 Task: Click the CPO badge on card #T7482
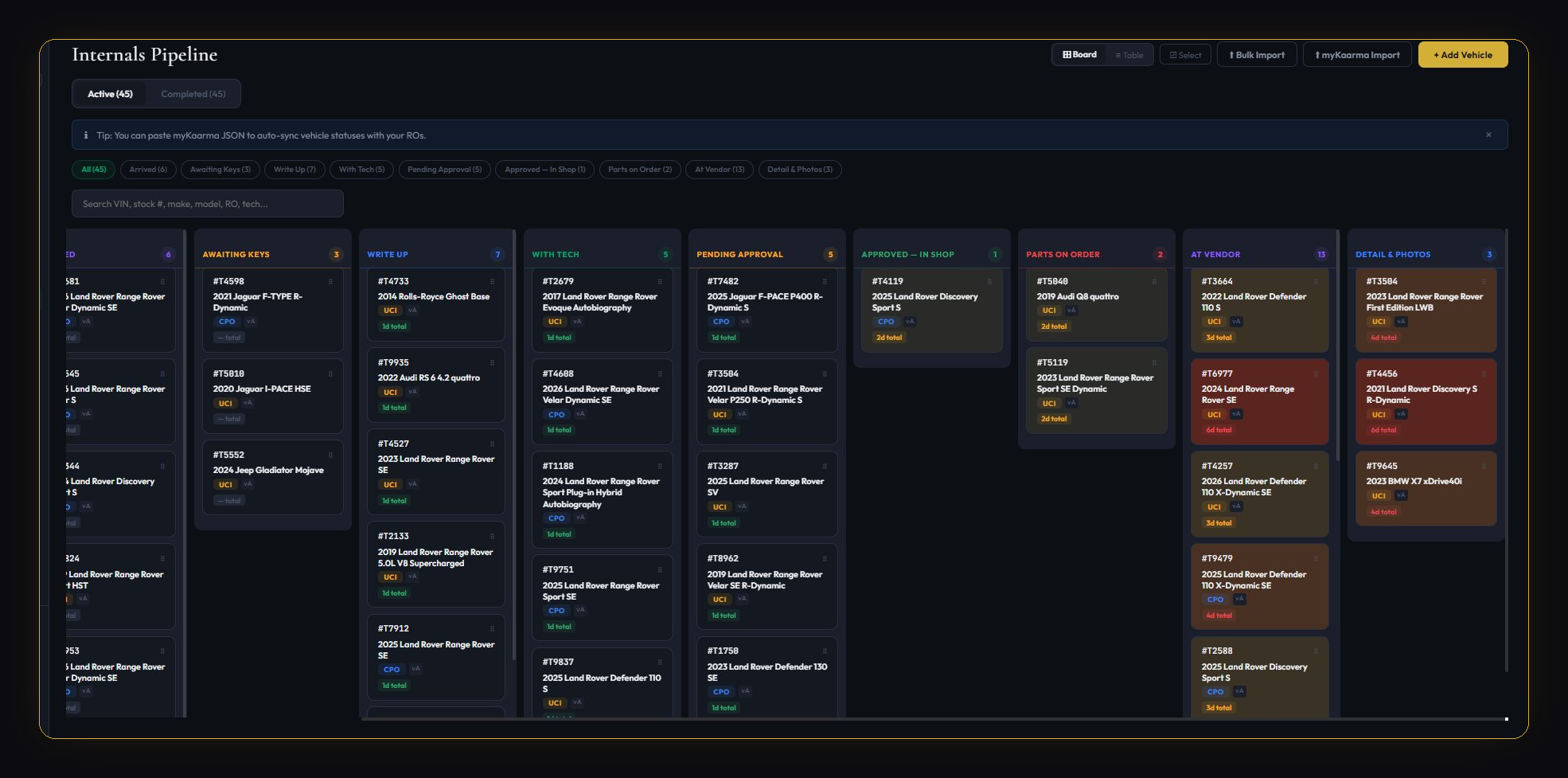click(720, 321)
